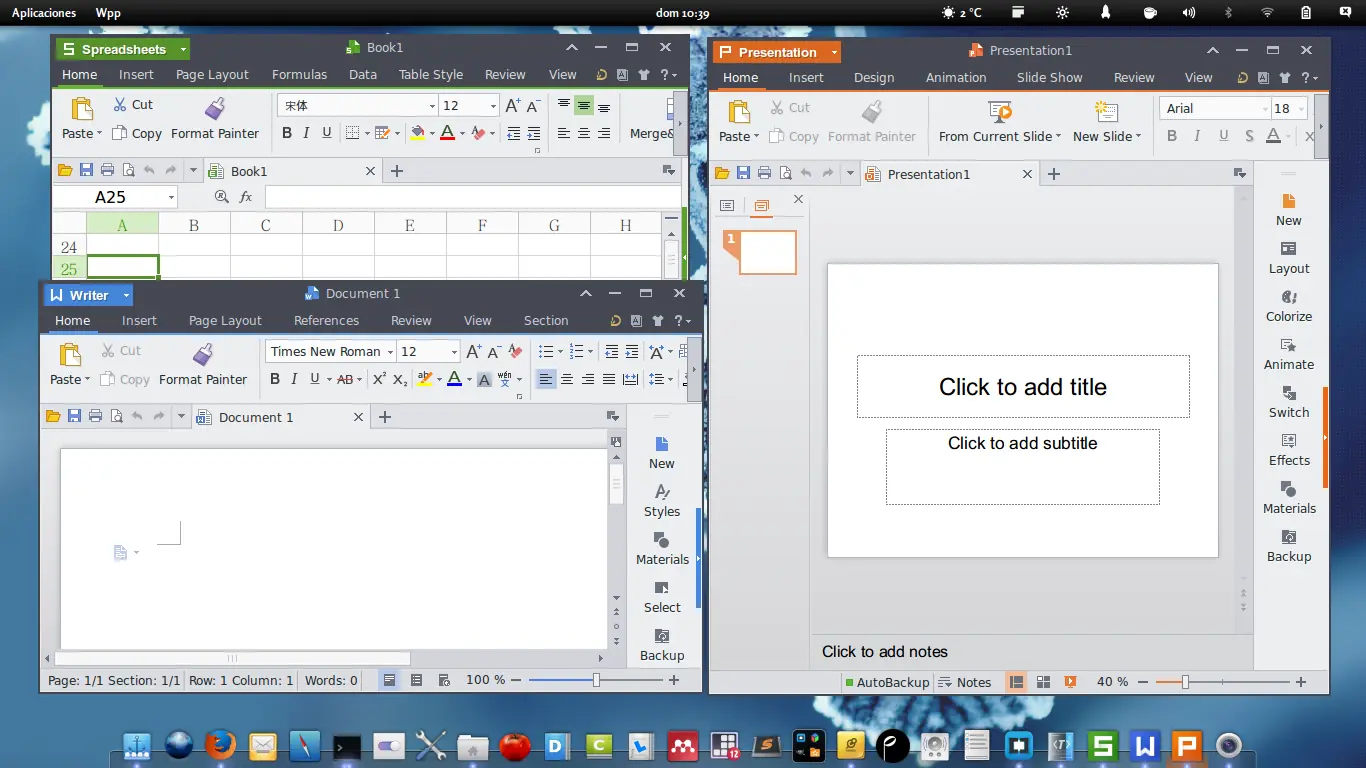This screenshot has height=768, width=1366.
Task: Click the Paste icon in Presentation ribbon
Action: click(x=739, y=112)
